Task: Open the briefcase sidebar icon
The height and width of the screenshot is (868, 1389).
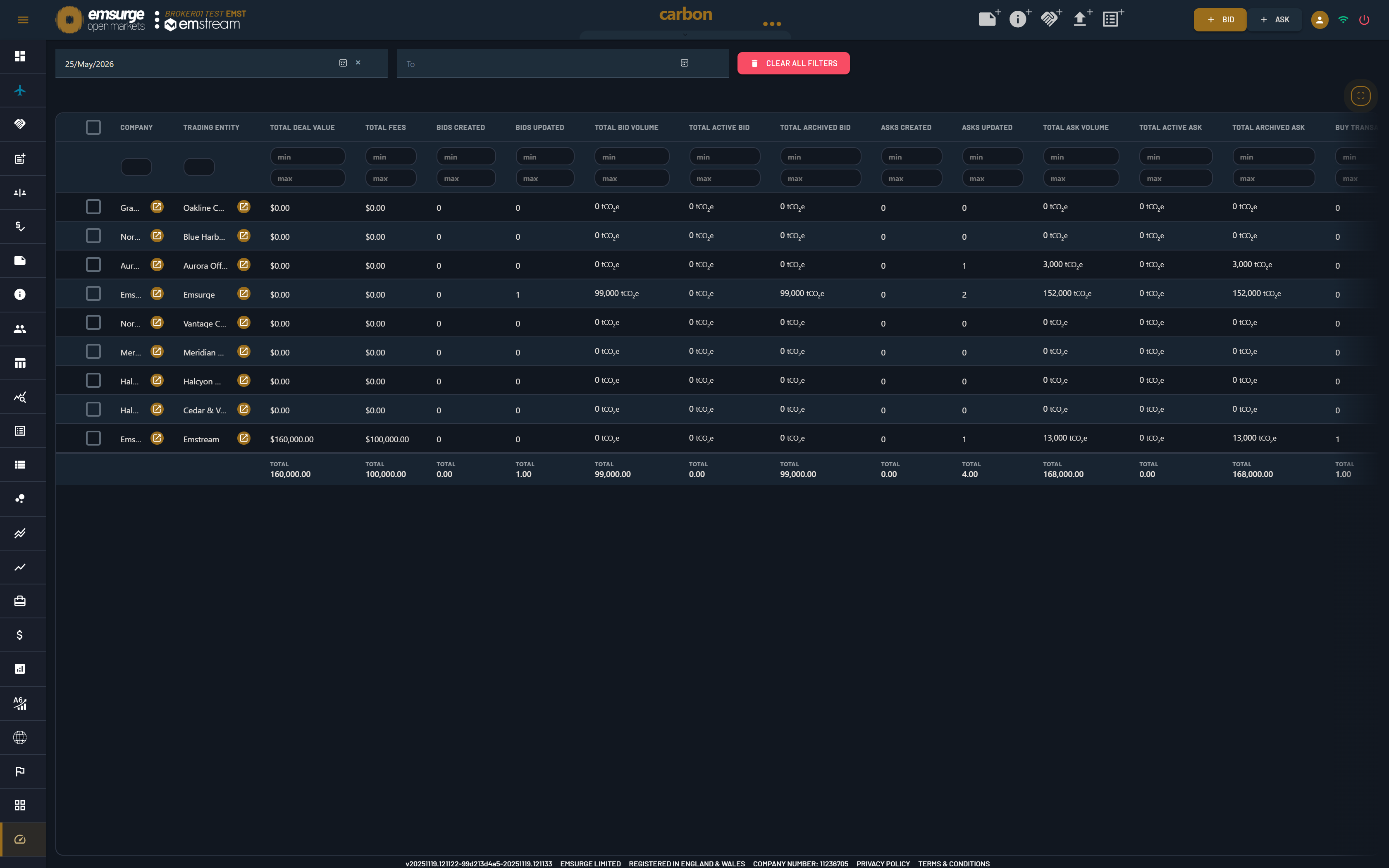Action: [20, 601]
